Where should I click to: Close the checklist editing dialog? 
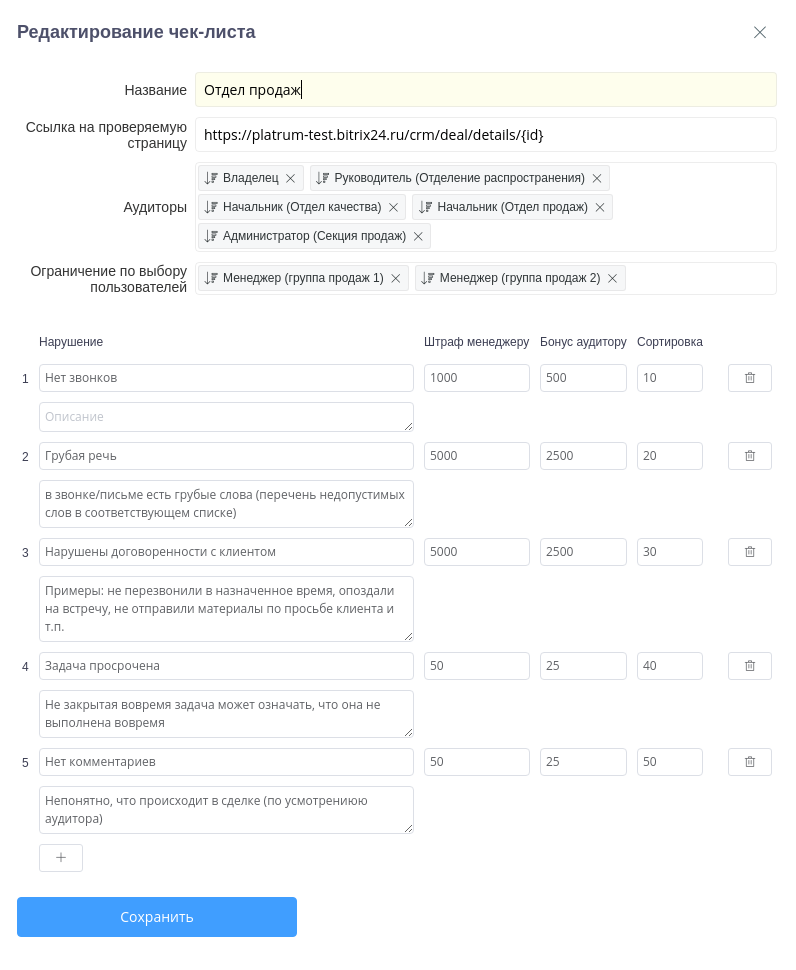click(x=760, y=32)
